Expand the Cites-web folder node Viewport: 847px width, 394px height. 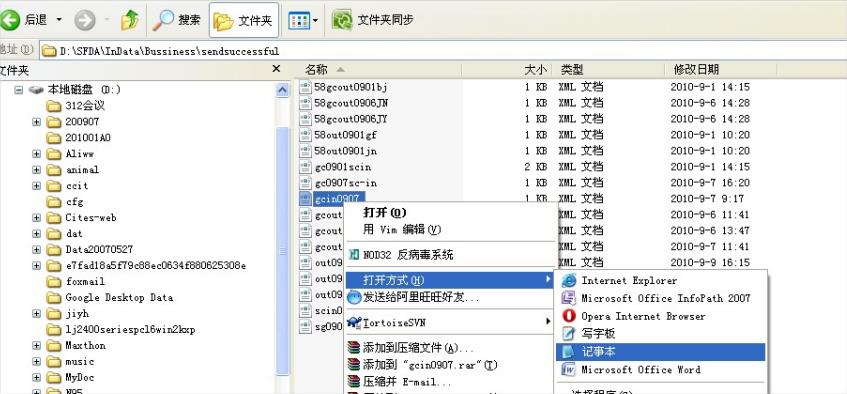click(x=36, y=217)
